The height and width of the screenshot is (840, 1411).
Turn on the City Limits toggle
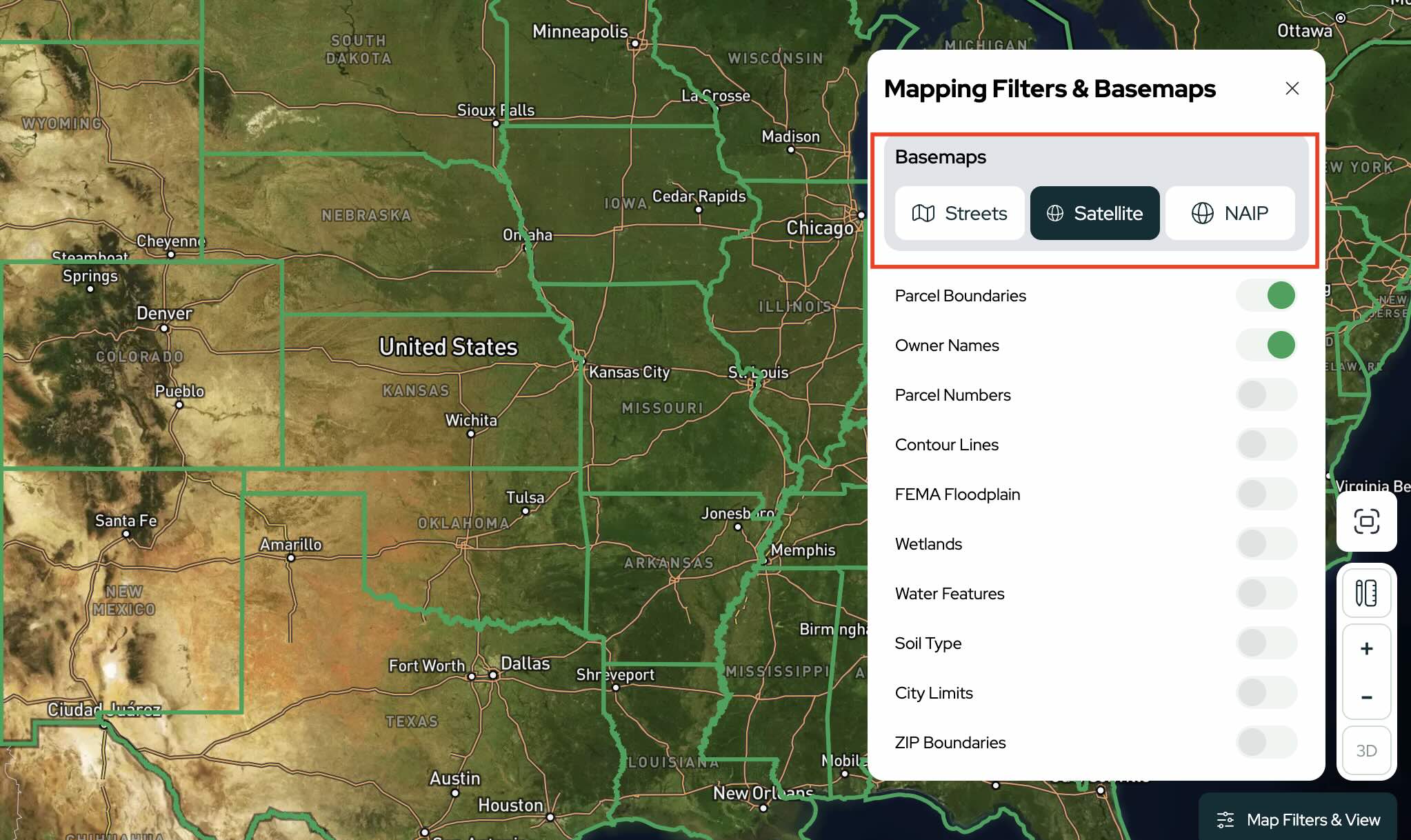click(x=1266, y=692)
